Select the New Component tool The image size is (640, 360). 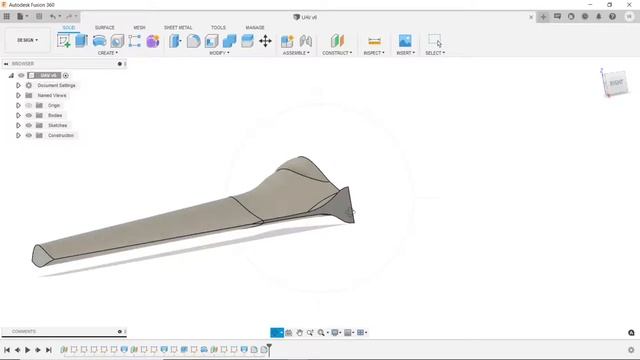point(287,41)
